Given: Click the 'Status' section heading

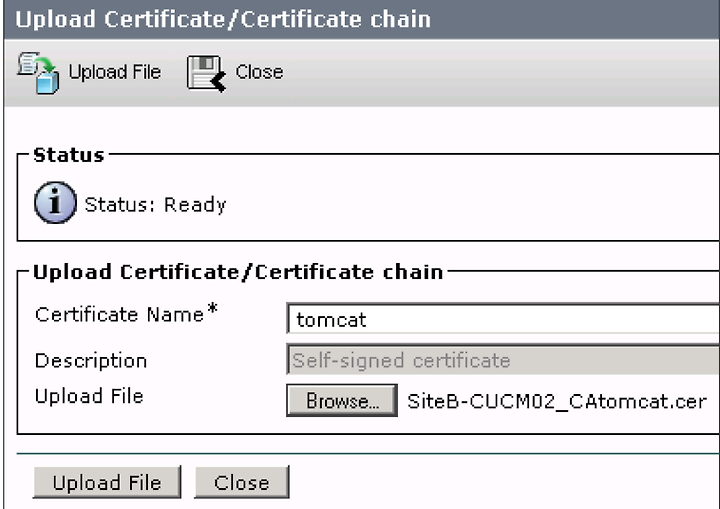Looking at the screenshot, I should point(69,155).
